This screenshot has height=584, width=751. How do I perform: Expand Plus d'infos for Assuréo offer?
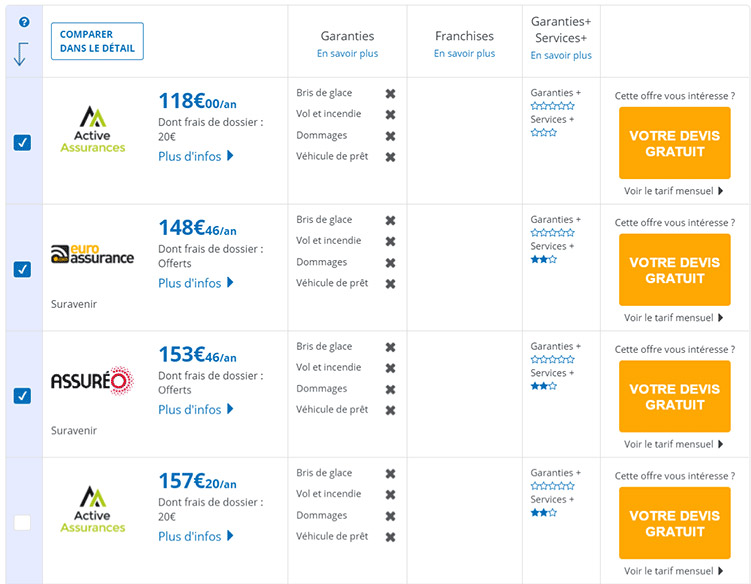point(196,409)
